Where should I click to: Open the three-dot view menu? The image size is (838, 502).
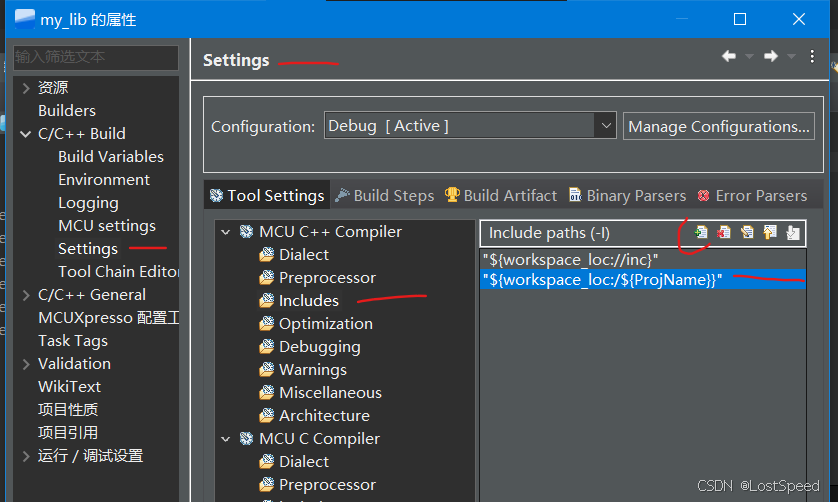point(812,56)
